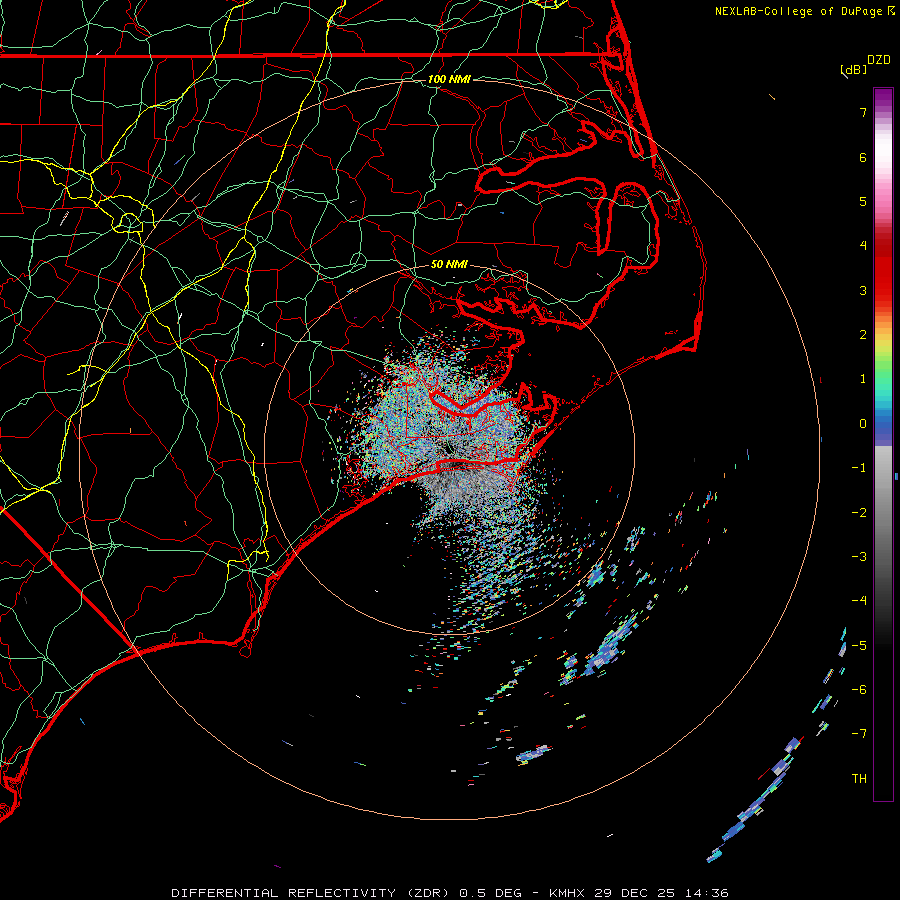
Task: Click the -3 value on dB scale
Action: (859, 557)
